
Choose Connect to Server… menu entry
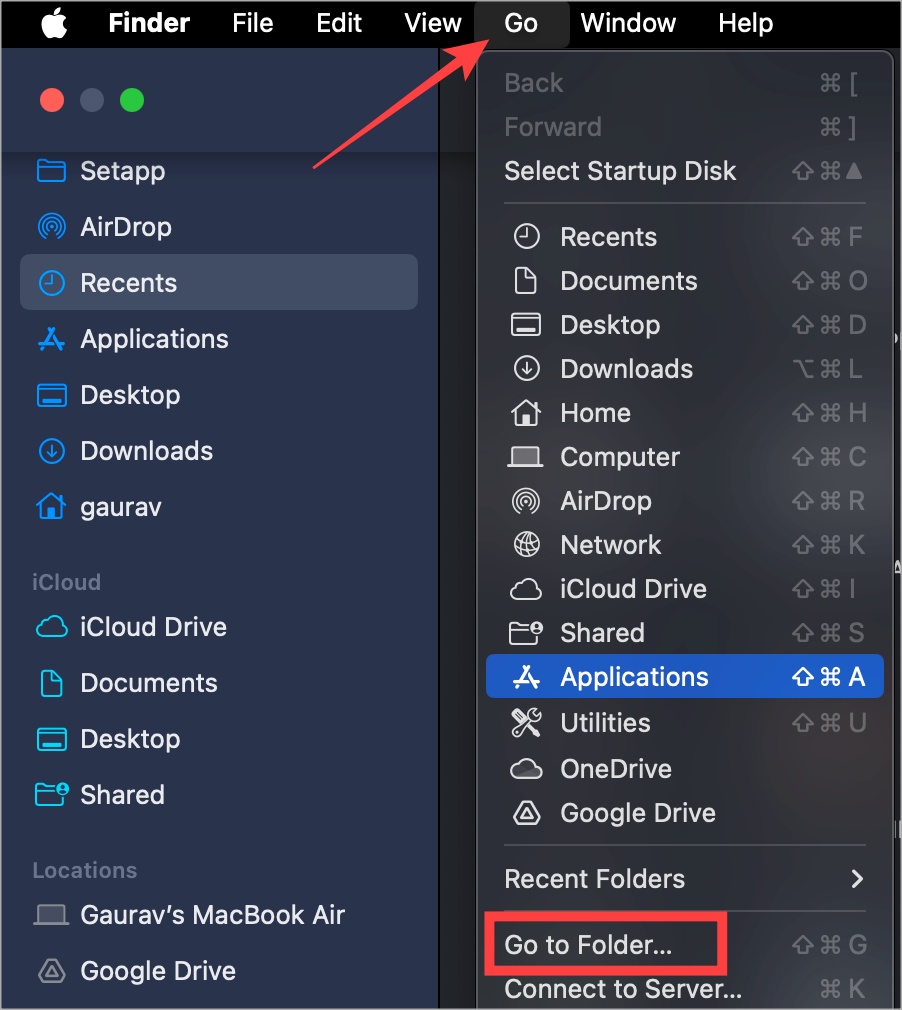coord(684,988)
